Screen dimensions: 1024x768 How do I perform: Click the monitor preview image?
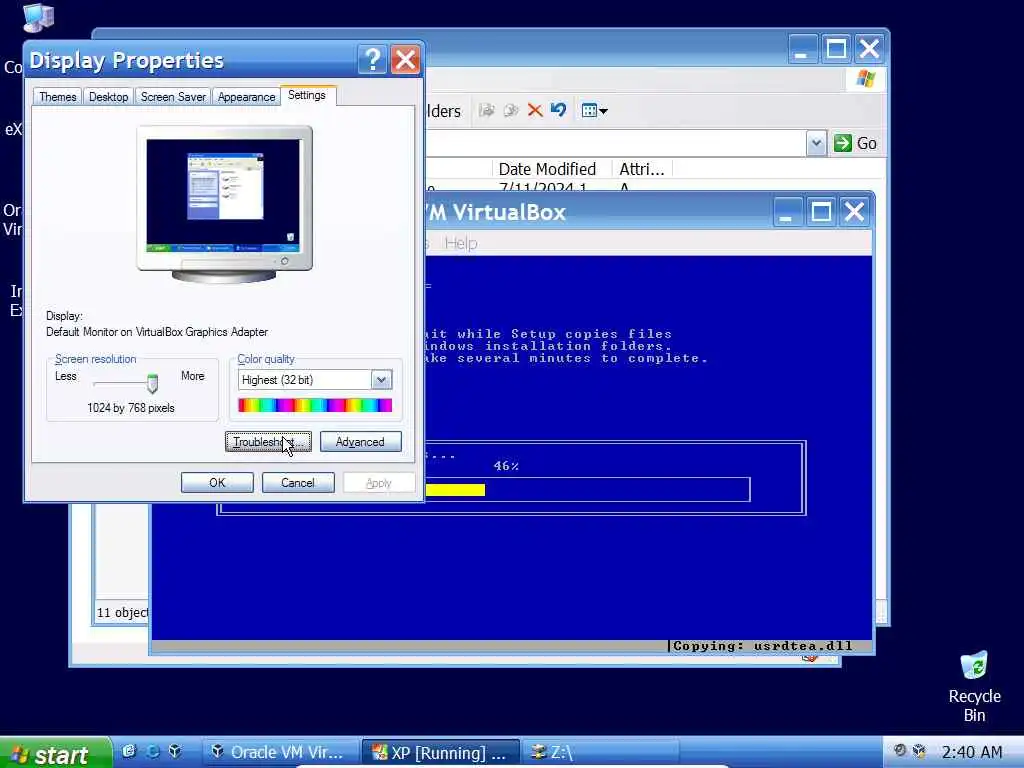[224, 204]
